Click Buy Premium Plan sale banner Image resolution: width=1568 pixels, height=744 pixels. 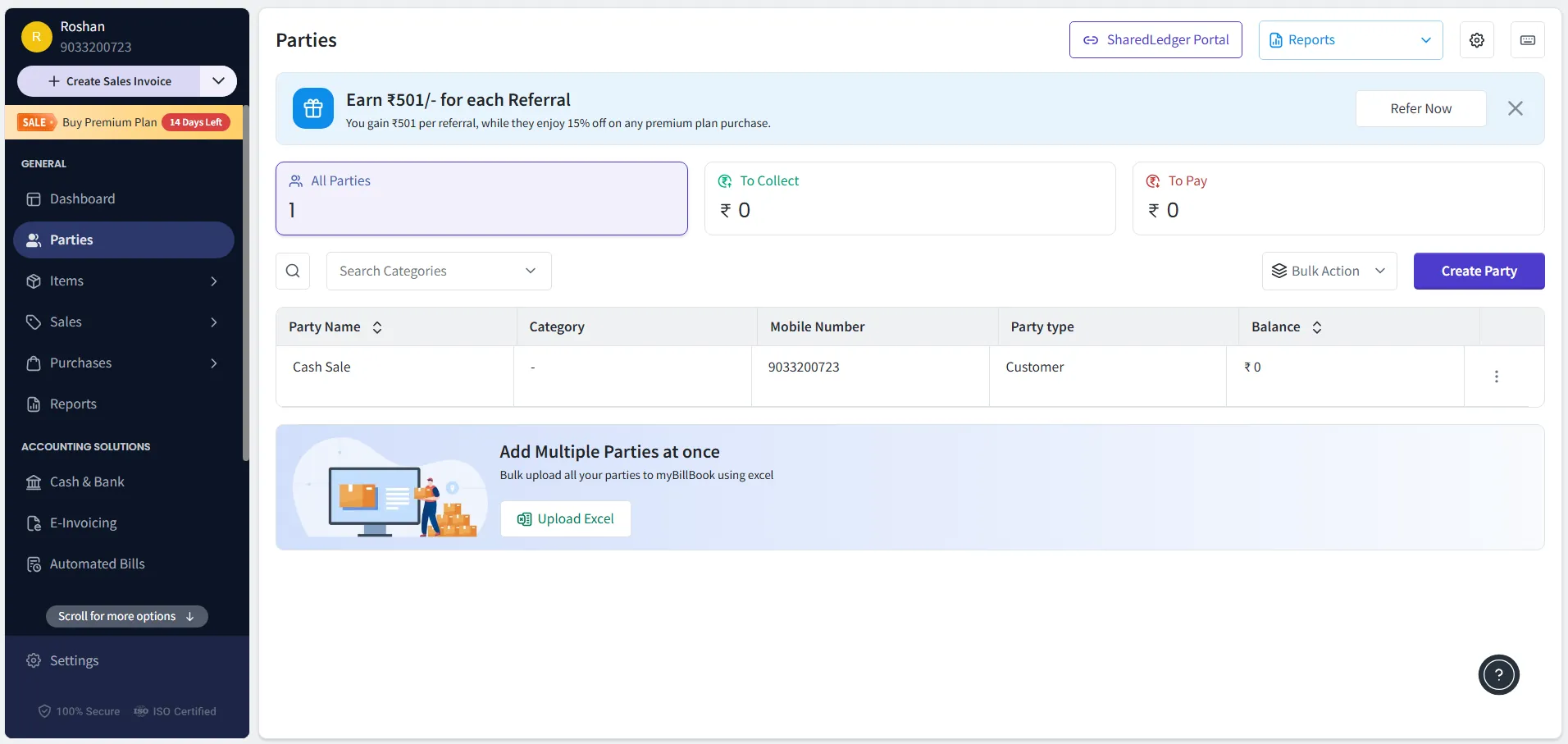124,122
